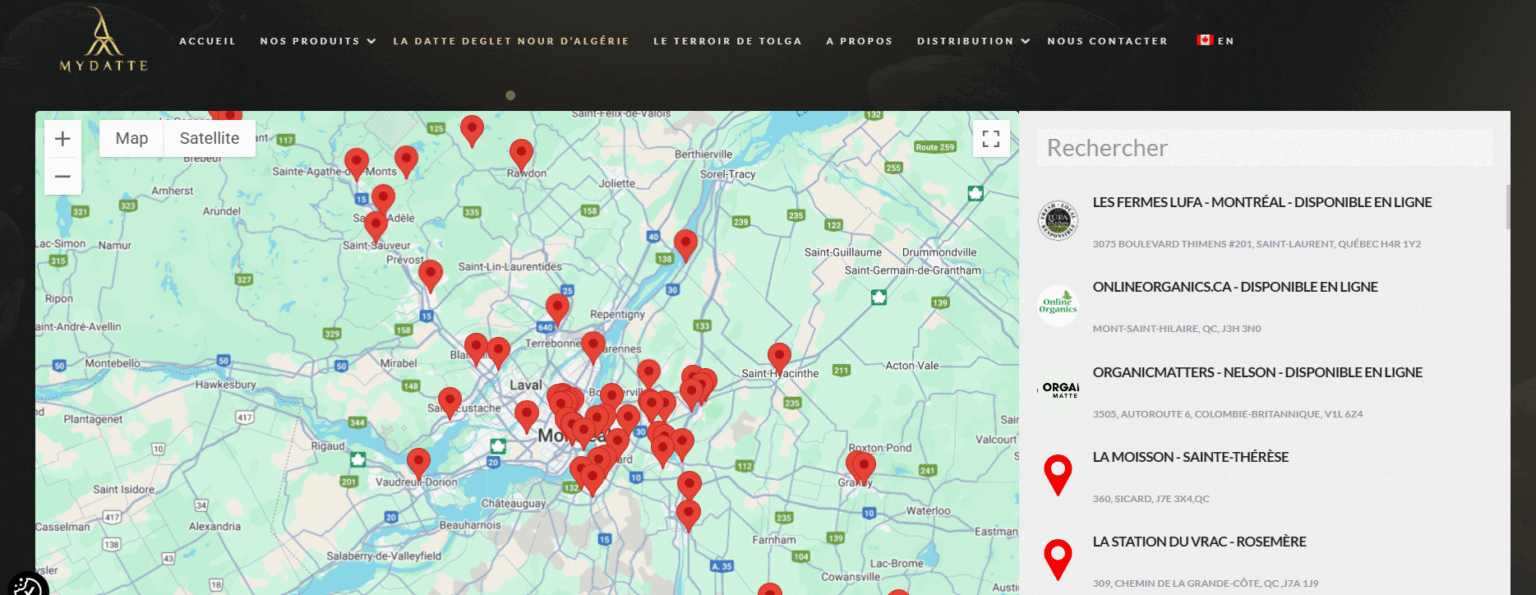Screen dimensions: 1536x595
Task: Click address '3075 Boulevard Thimens #201'
Action: coord(1256,244)
